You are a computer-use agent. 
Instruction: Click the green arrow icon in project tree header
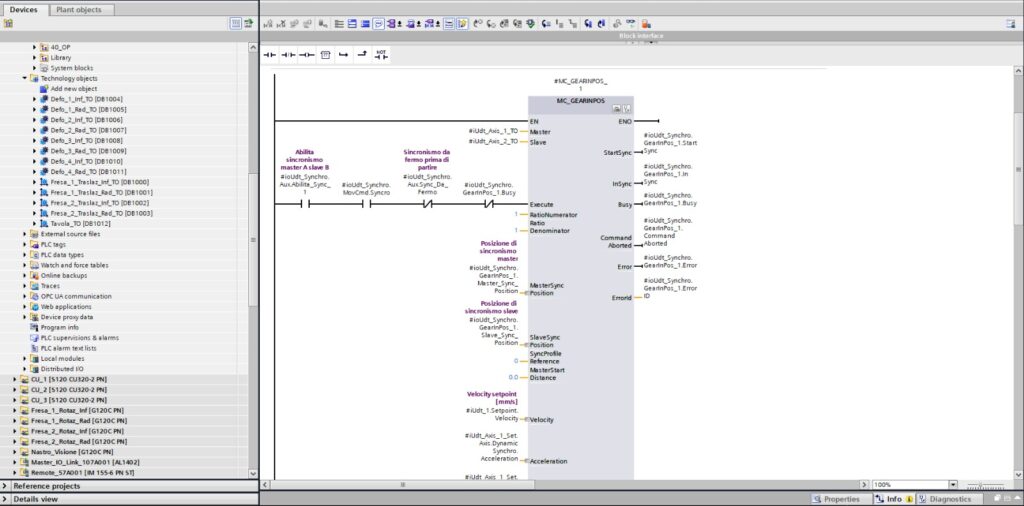249,24
